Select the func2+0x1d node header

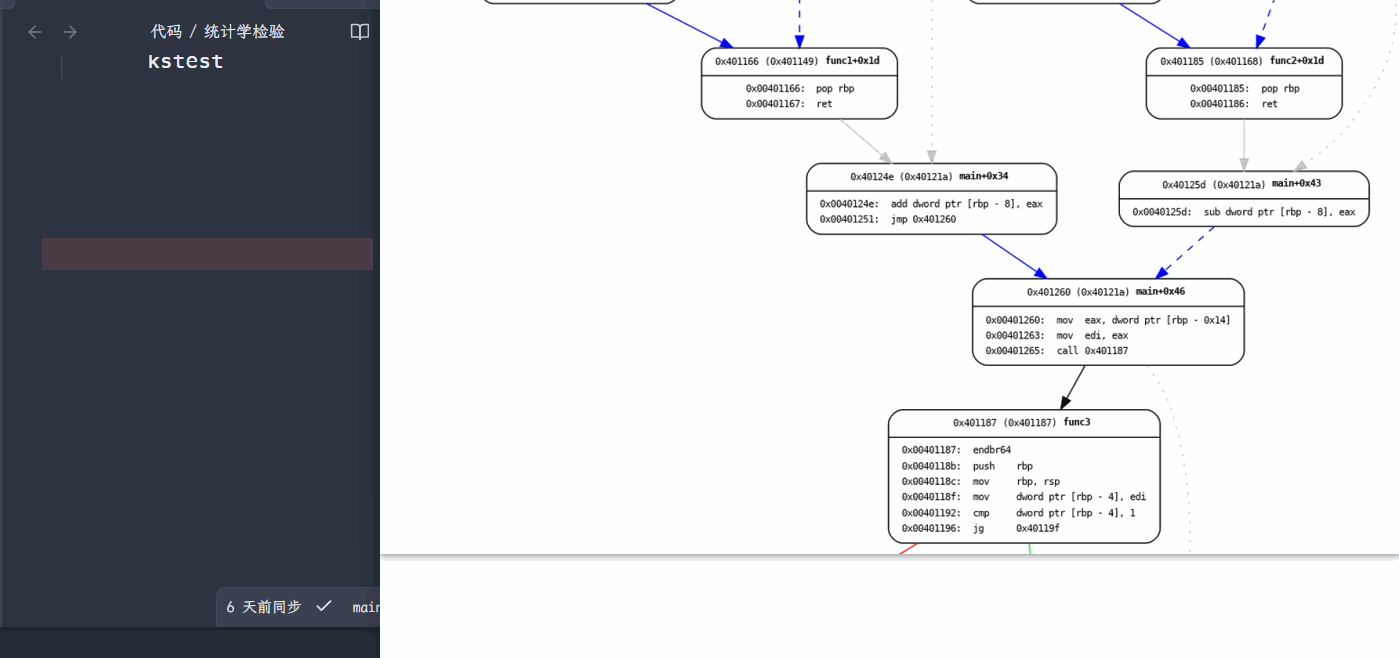[1242, 61]
